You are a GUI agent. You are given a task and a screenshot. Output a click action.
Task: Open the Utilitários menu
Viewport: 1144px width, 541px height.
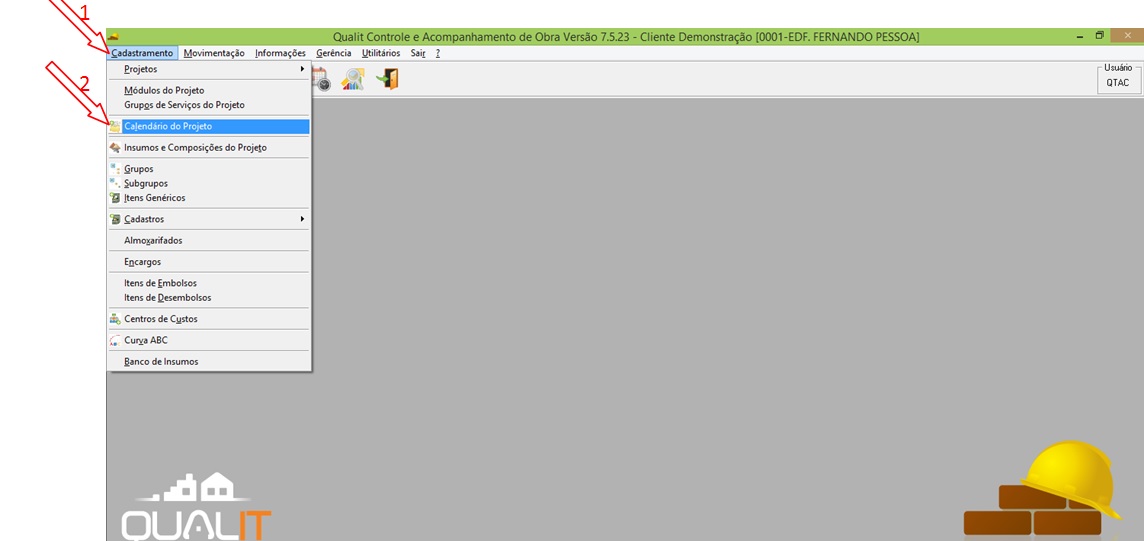(381, 53)
